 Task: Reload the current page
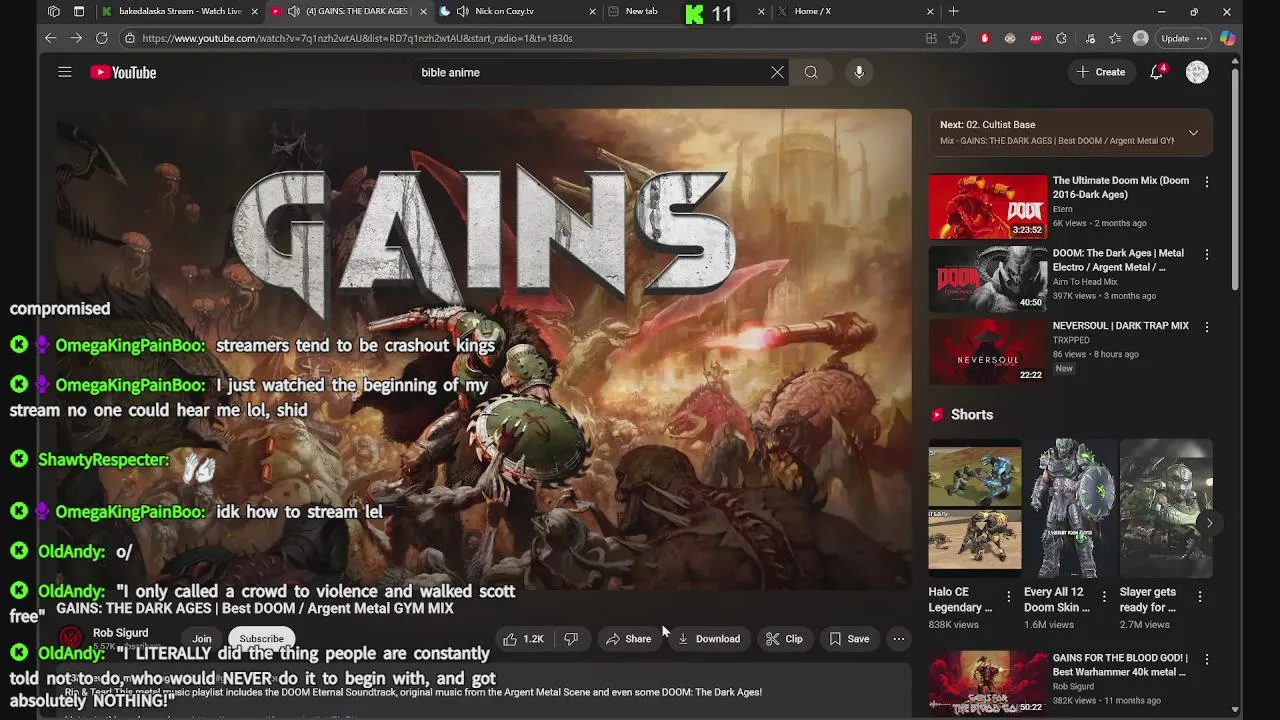coord(101,38)
